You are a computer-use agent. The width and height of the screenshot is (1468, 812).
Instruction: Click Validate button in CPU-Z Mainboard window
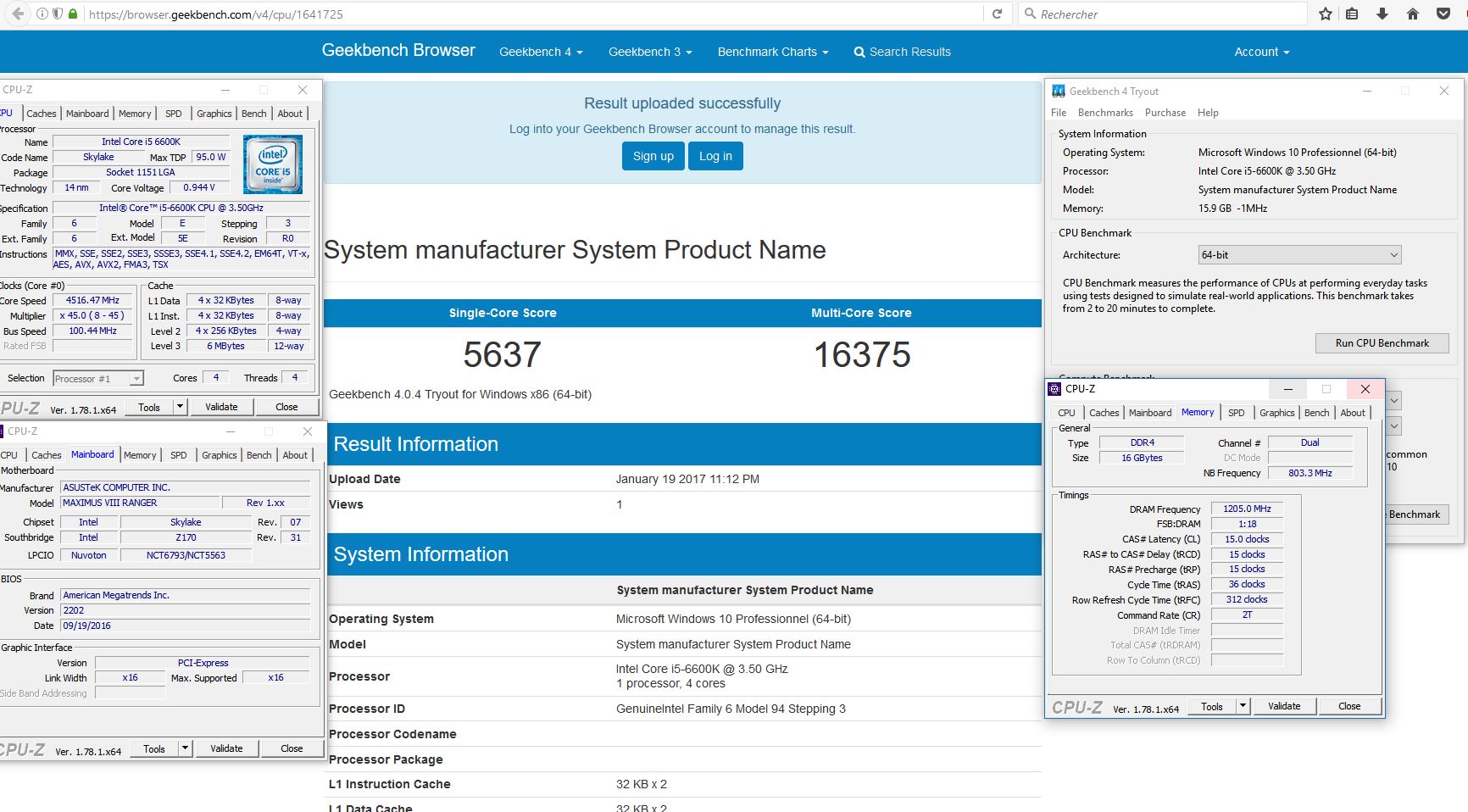226,748
